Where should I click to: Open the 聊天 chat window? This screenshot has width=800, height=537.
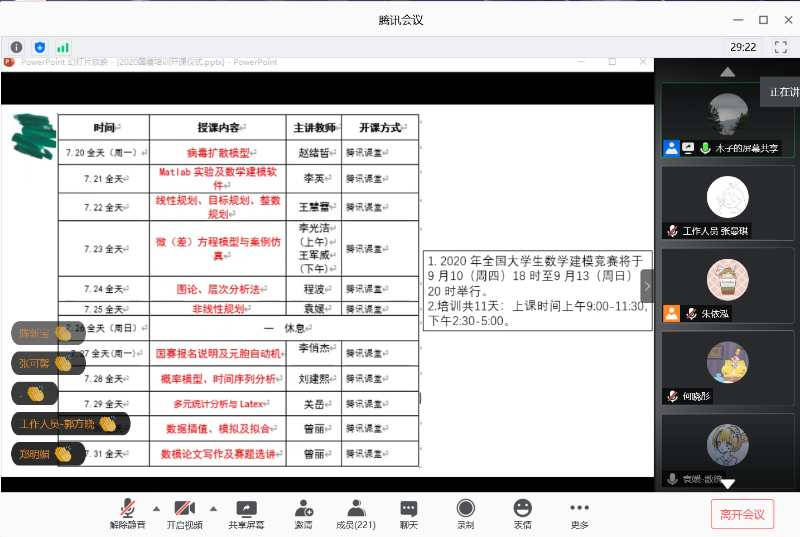click(x=408, y=514)
